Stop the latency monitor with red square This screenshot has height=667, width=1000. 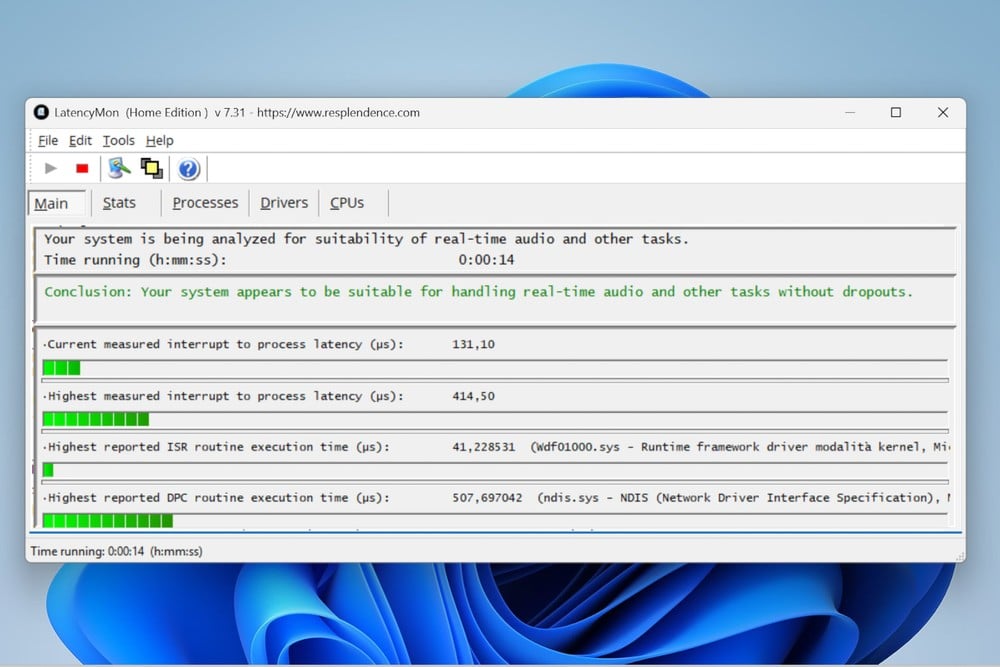pos(82,168)
